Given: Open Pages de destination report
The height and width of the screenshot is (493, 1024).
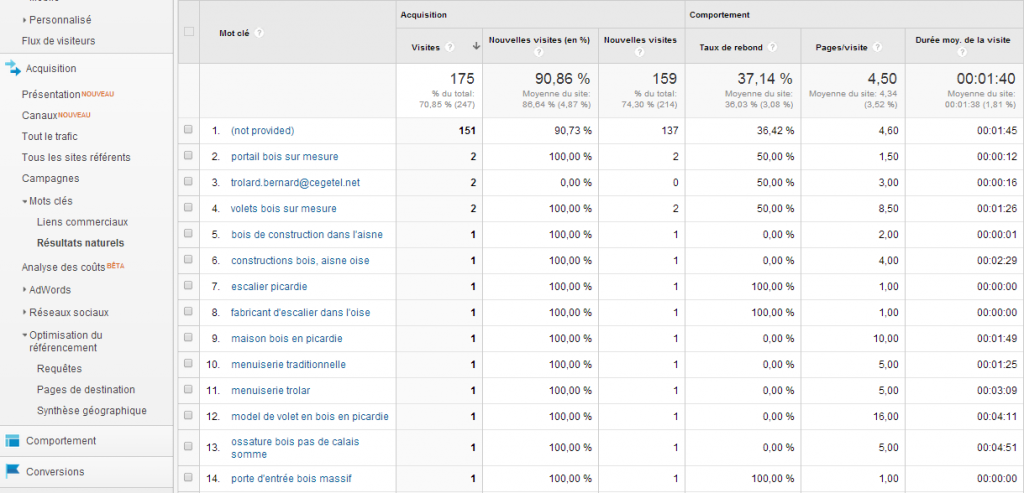Looking at the screenshot, I should [x=86, y=389].
